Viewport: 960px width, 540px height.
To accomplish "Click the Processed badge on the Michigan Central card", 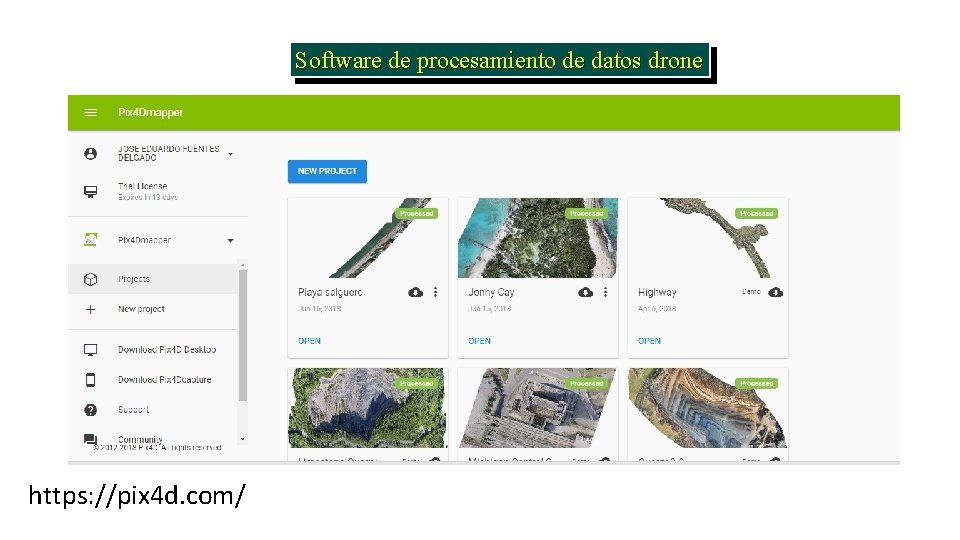I will tap(587, 384).
